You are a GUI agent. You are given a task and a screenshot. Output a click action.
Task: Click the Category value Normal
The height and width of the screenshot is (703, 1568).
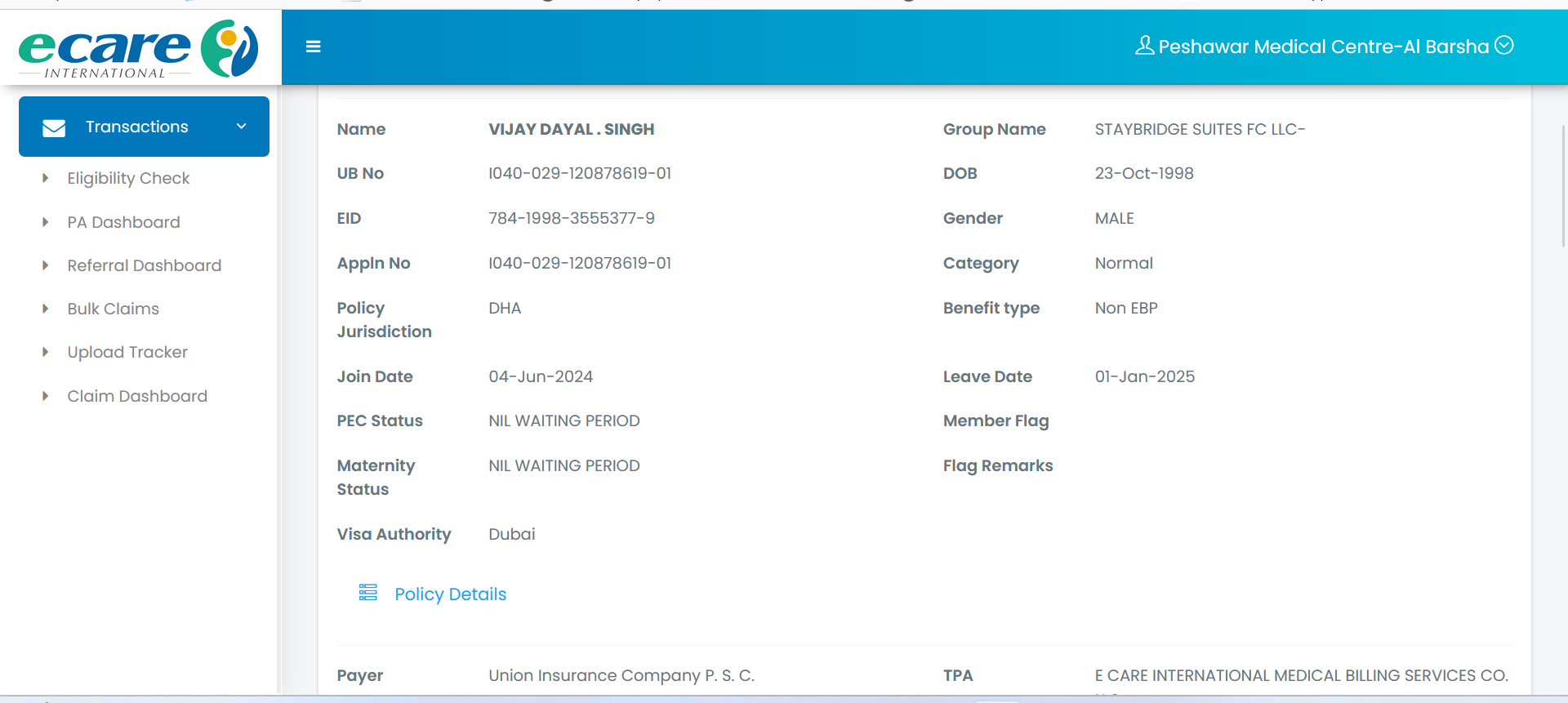[1124, 263]
